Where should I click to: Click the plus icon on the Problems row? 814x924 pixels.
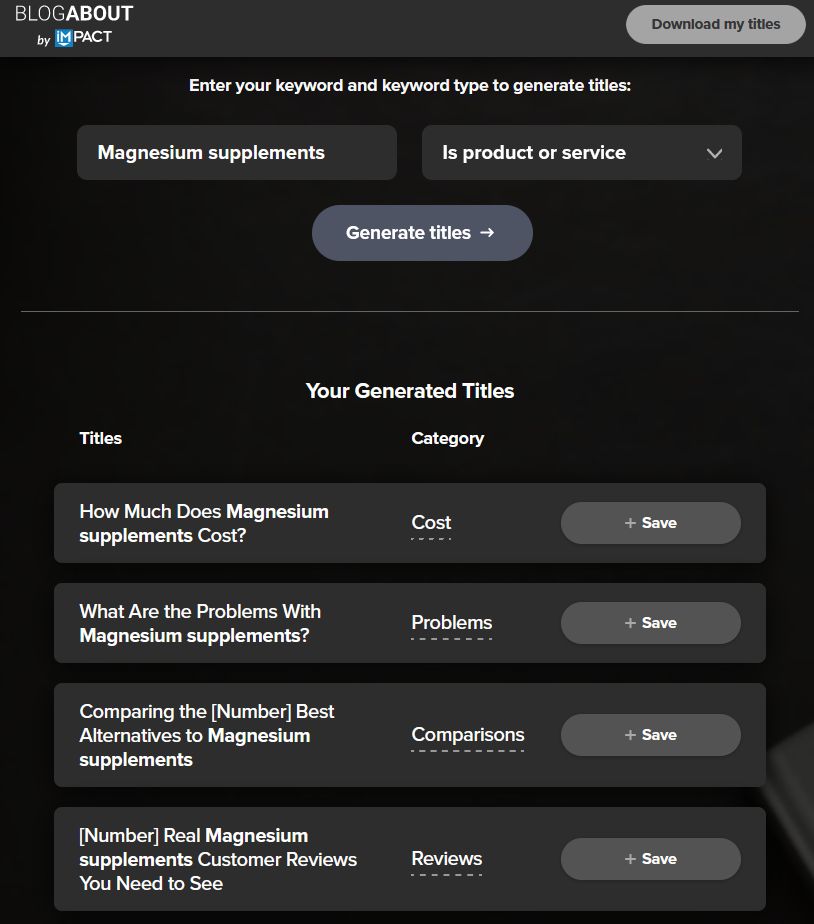pyautogui.click(x=630, y=623)
